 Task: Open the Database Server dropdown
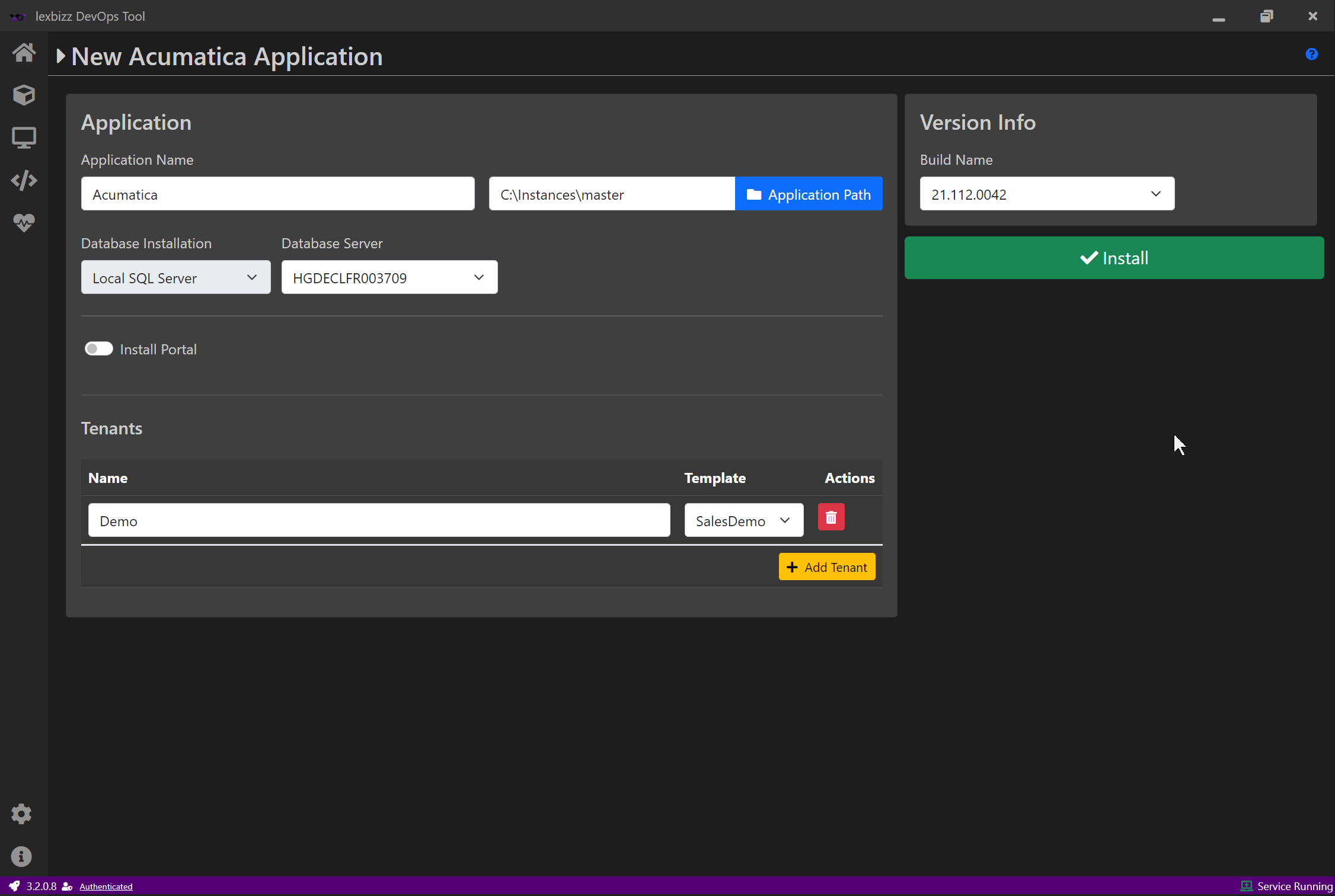(389, 277)
